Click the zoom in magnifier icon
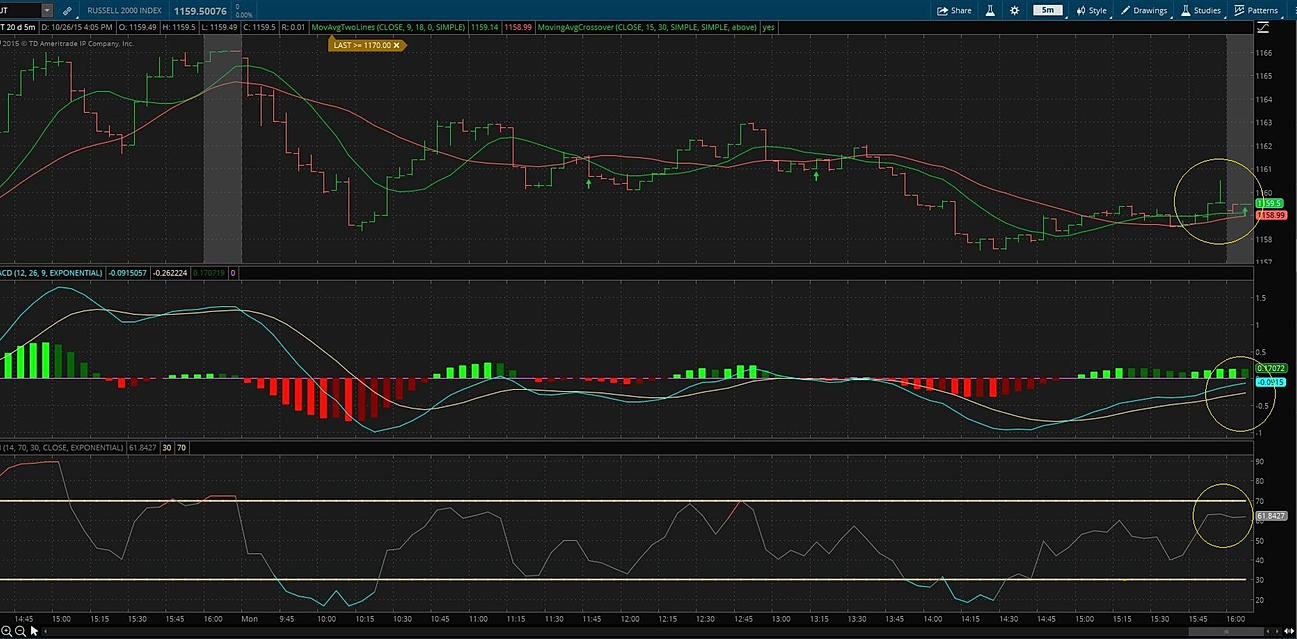Screen dimensions: 1297x639 6,630
